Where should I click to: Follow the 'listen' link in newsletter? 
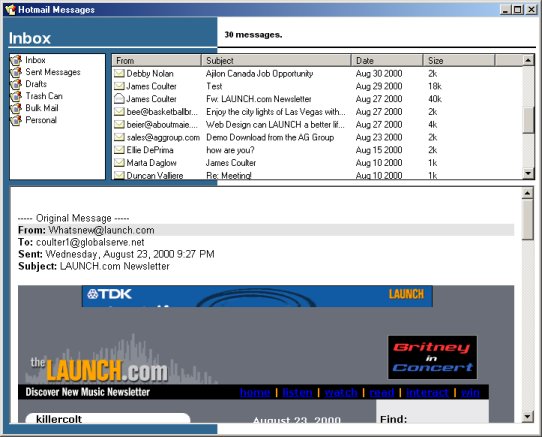[298, 392]
